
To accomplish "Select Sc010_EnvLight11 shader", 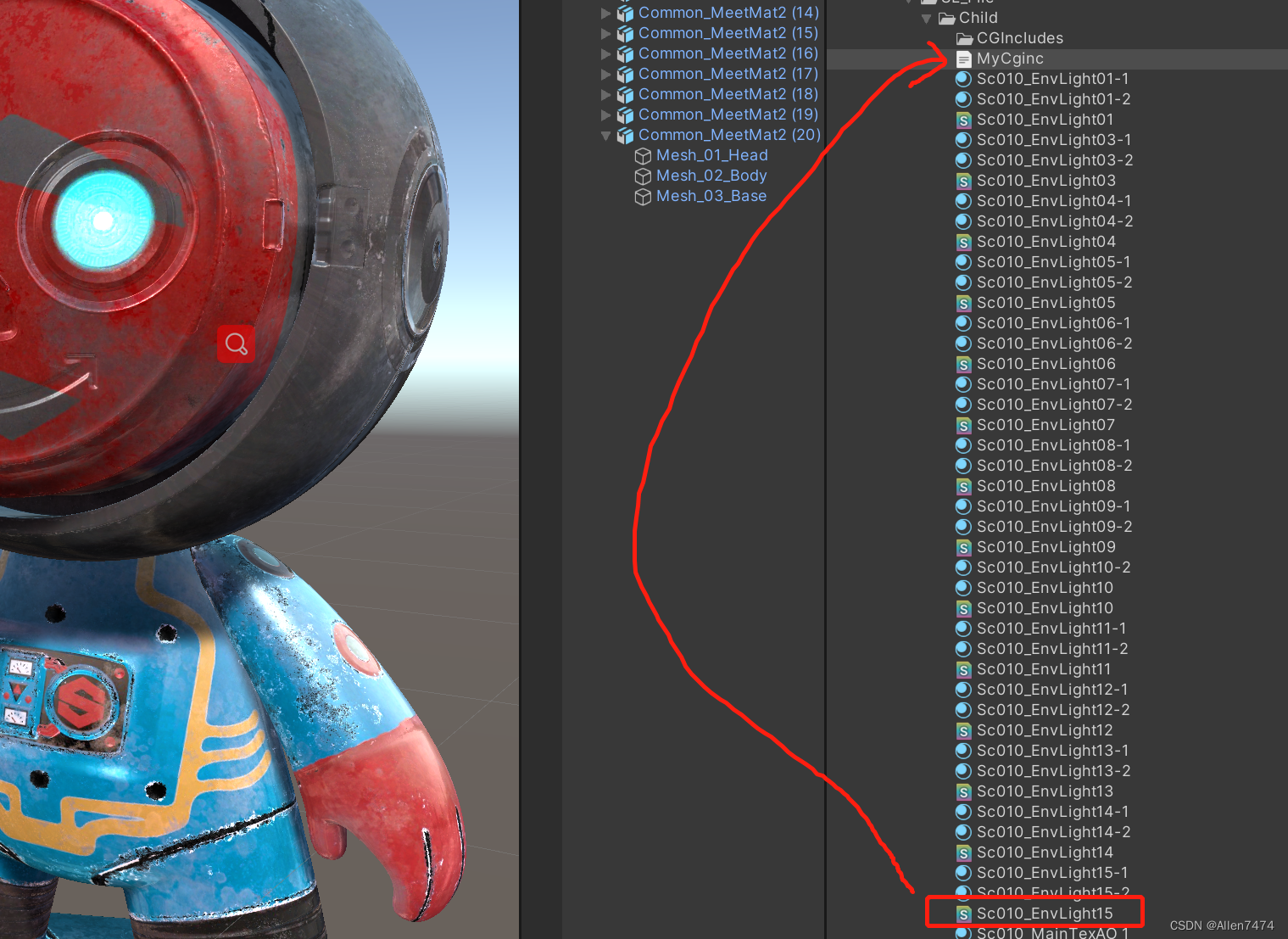I will [x=1044, y=669].
